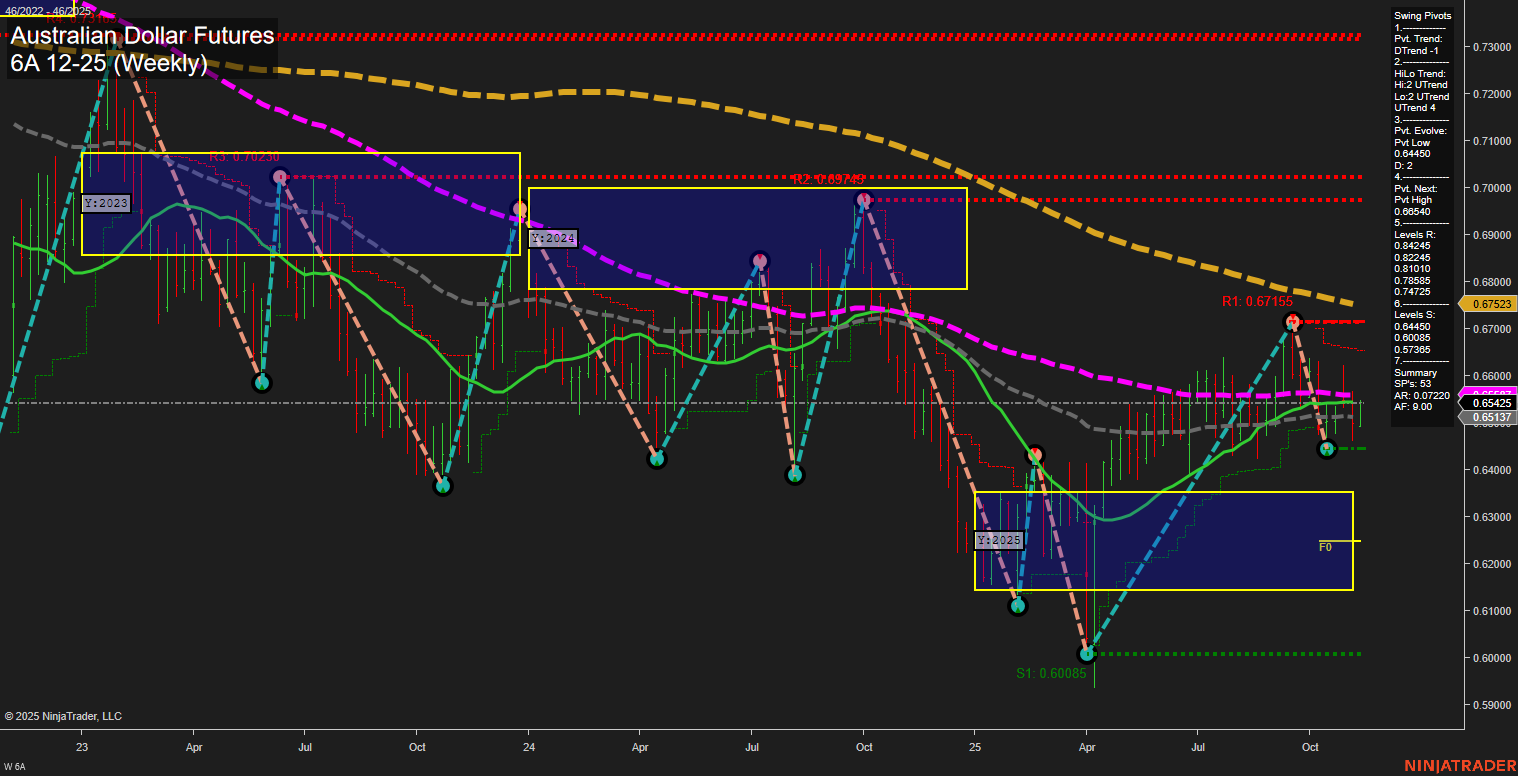The height and width of the screenshot is (776, 1518).
Task: Click the 0.72000 price axis label
Action: pos(1492,94)
